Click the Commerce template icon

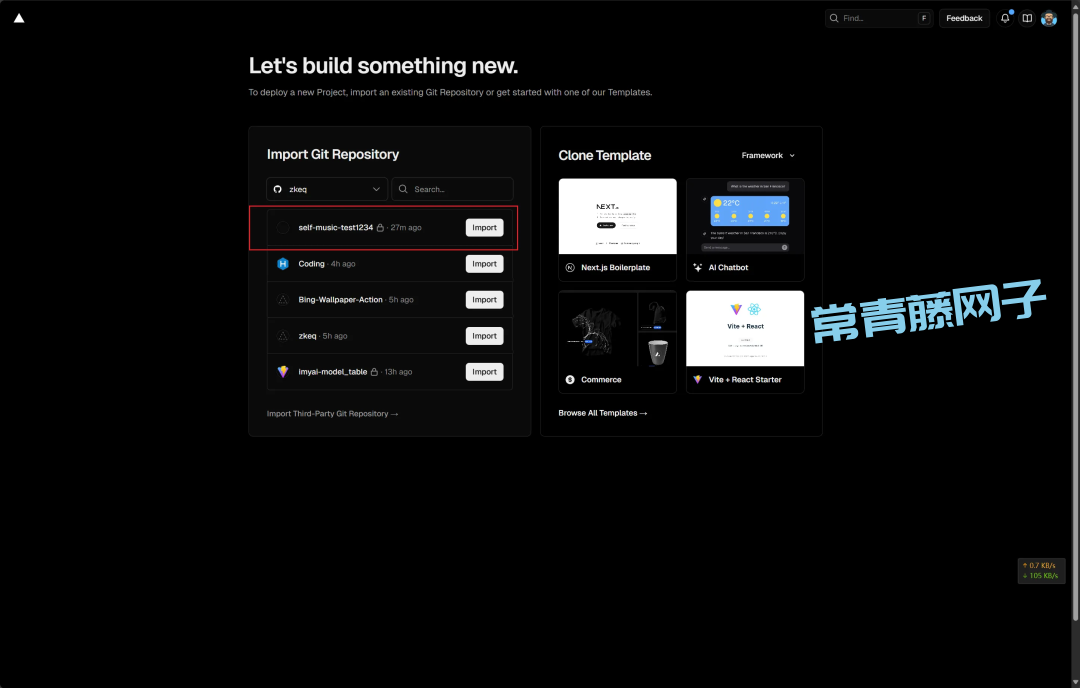point(570,380)
